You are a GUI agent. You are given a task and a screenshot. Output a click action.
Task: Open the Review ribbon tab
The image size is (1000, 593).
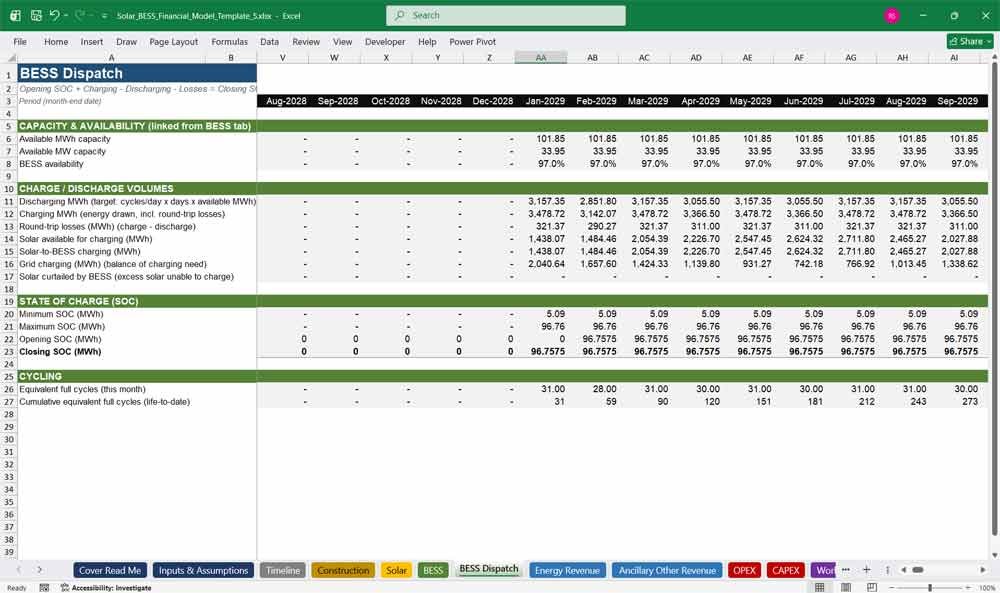(306, 41)
